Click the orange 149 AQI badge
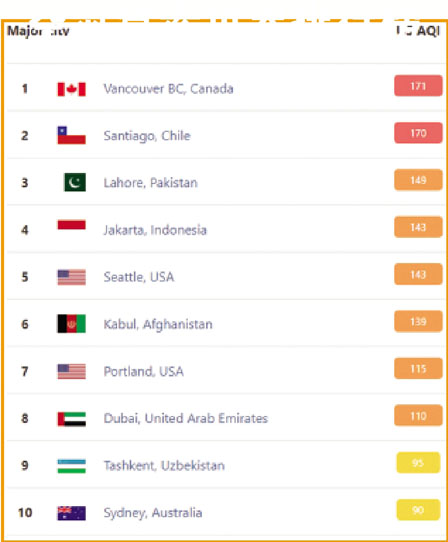 [418, 180]
